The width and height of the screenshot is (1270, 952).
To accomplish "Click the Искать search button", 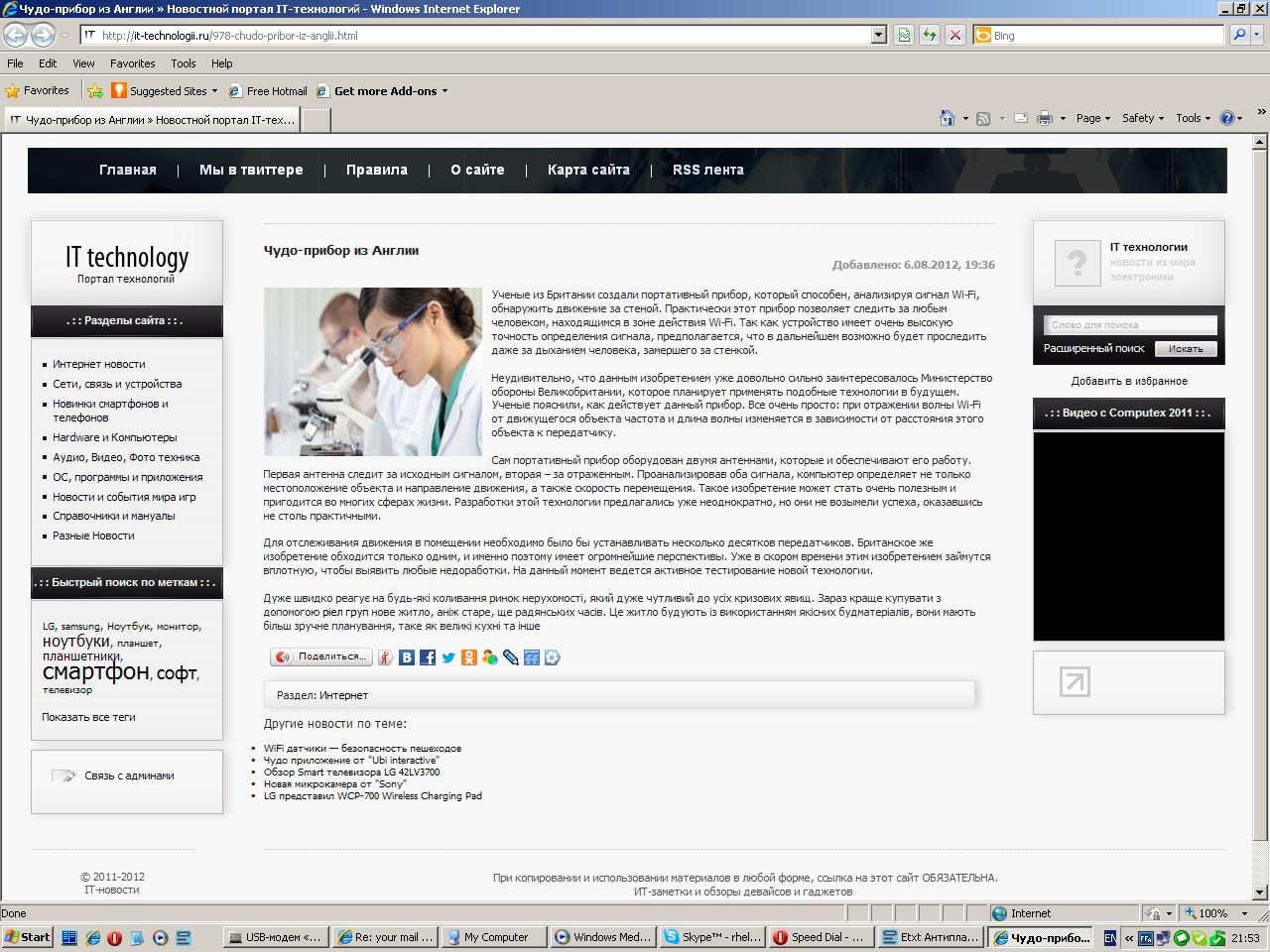I will (1186, 349).
